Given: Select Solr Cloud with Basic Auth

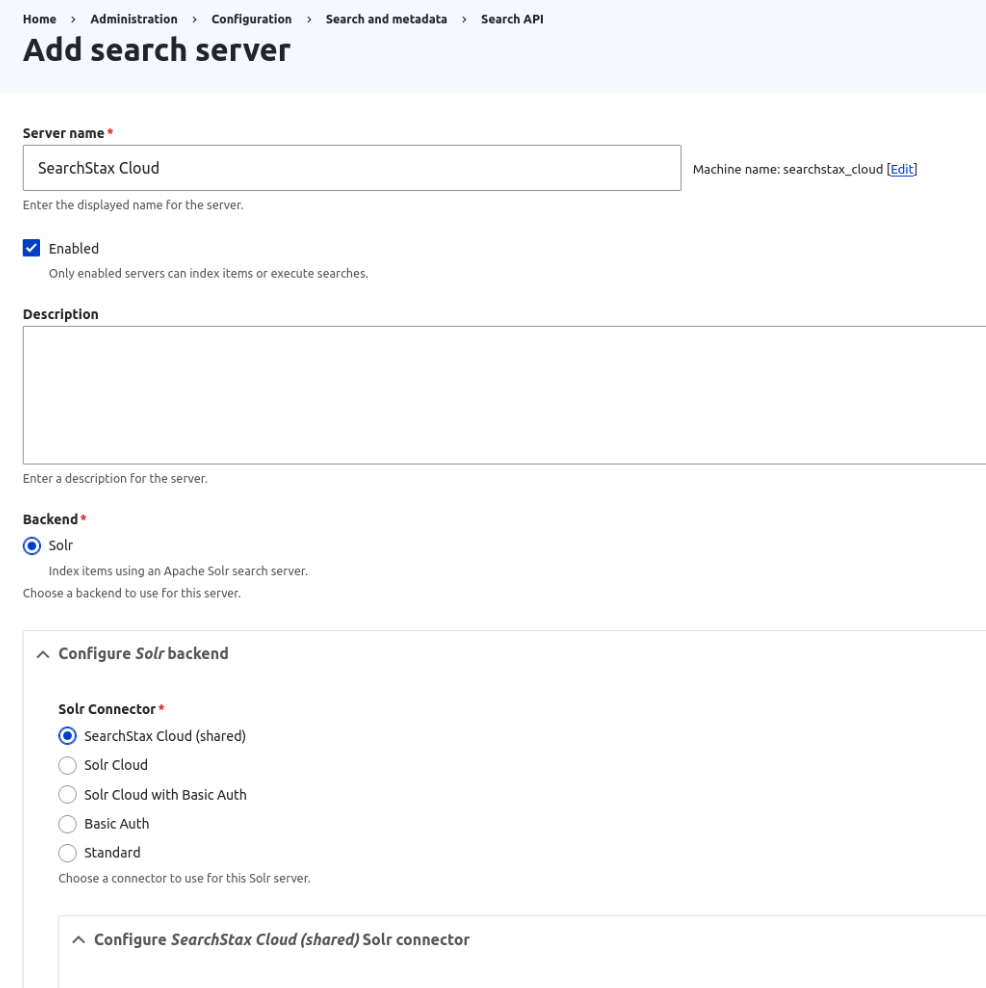Looking at the screenshot, I should 68,795.
